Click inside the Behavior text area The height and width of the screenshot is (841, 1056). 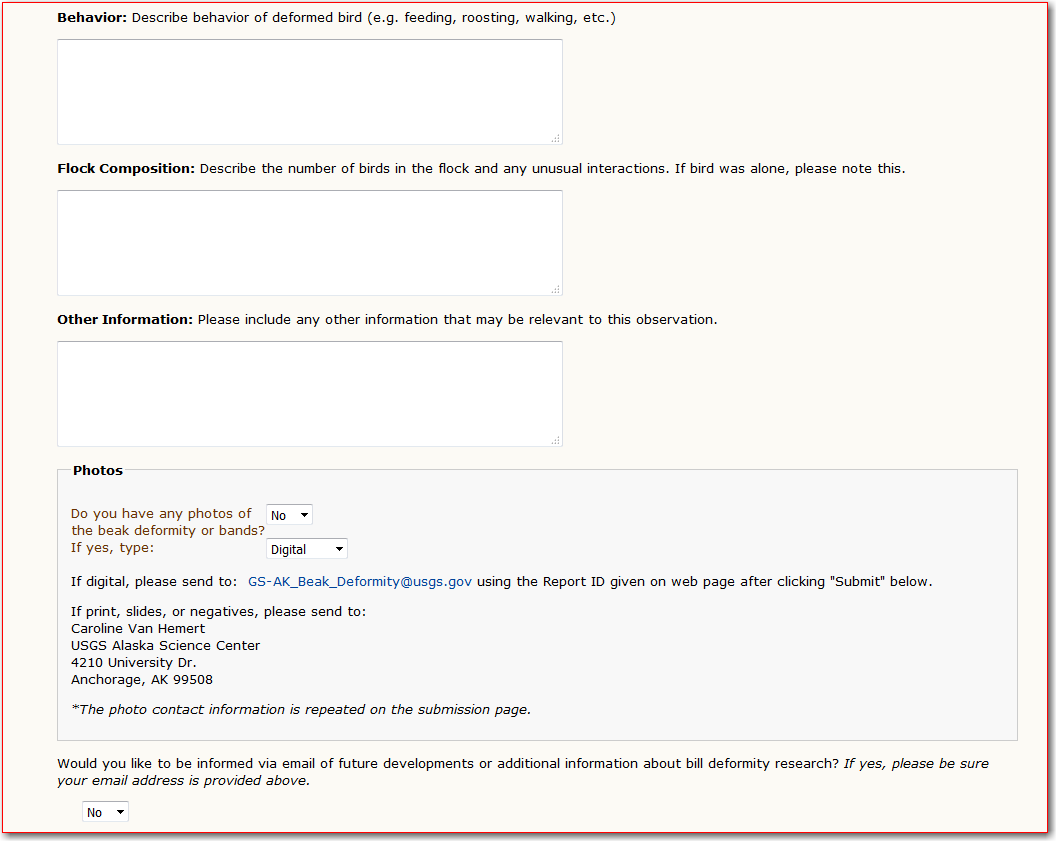tap(309, 92)
